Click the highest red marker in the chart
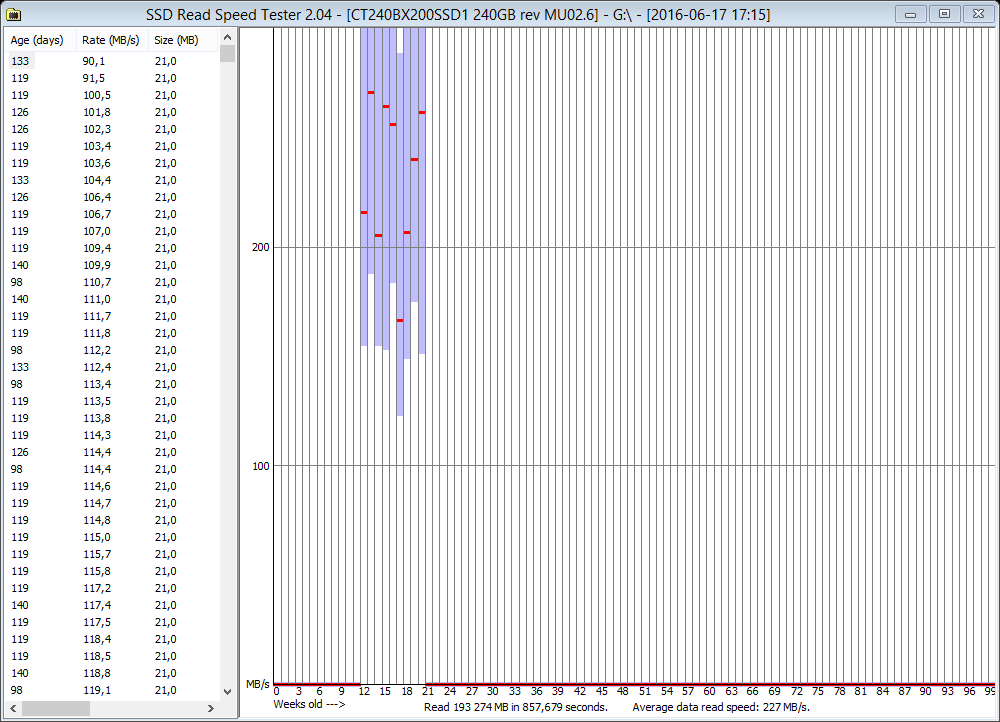The height and width of the screenshot is (722, 1000). point(371,92)
